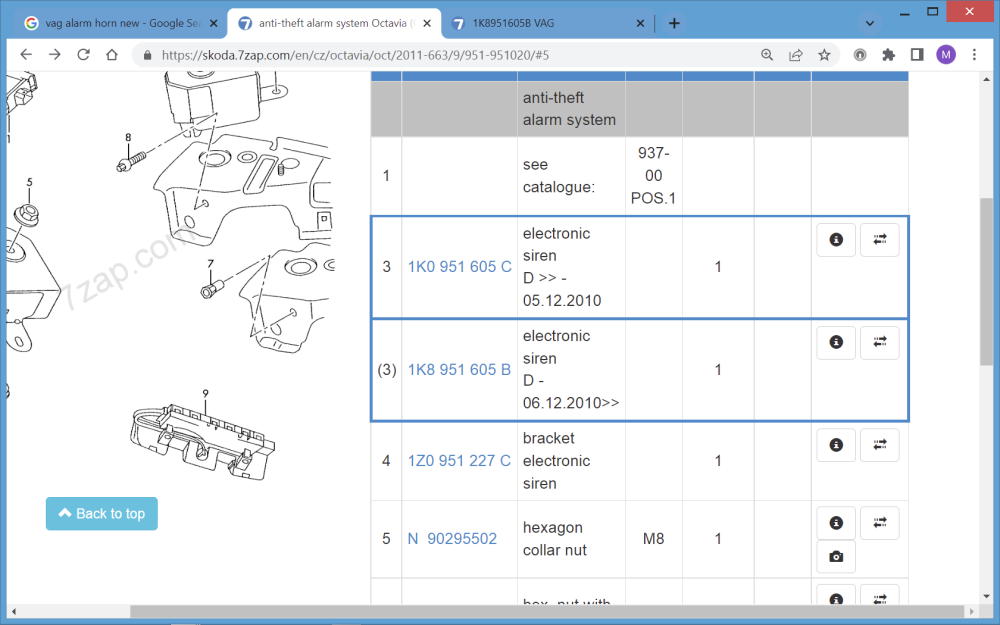The image size is (1000, 625).
Task: Open part number 1Z0 951 227 C link
Action: pyautogui.click(x=459, y=461)
